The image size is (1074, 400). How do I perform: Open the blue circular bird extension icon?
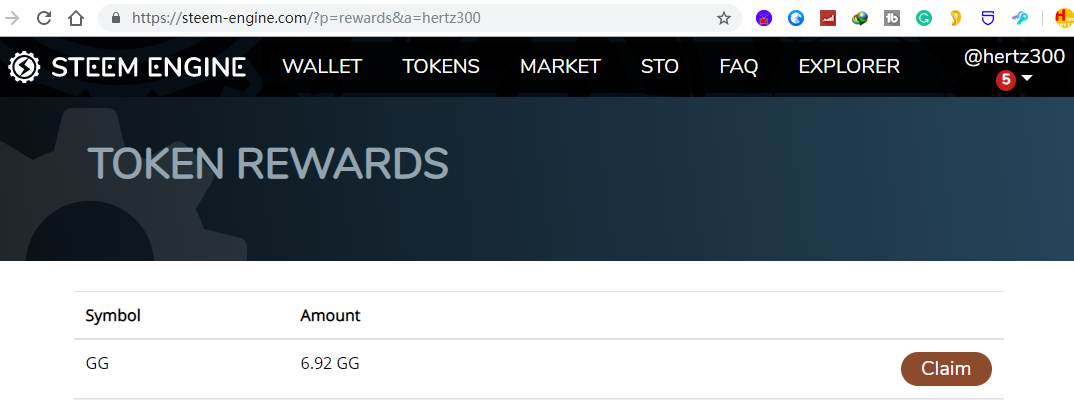[x=796, y=18]
